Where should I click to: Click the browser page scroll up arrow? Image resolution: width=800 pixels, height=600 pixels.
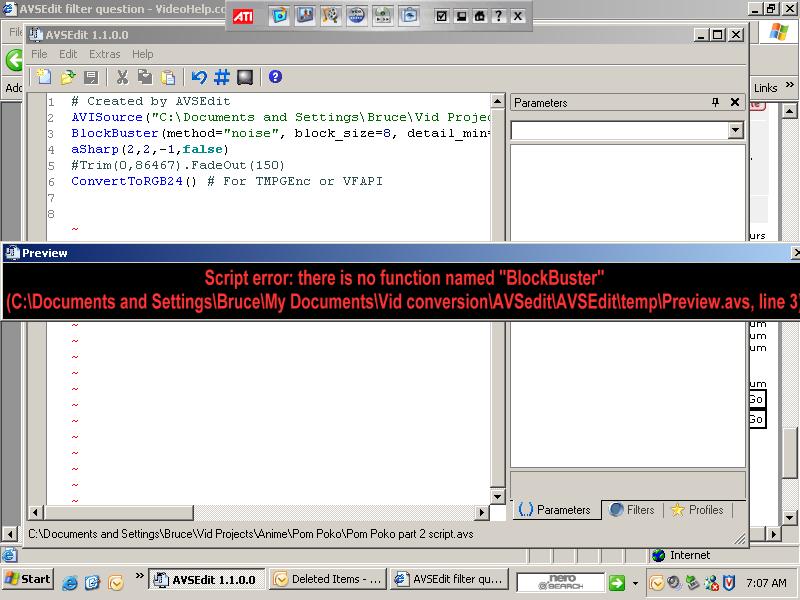click(789, 111)
